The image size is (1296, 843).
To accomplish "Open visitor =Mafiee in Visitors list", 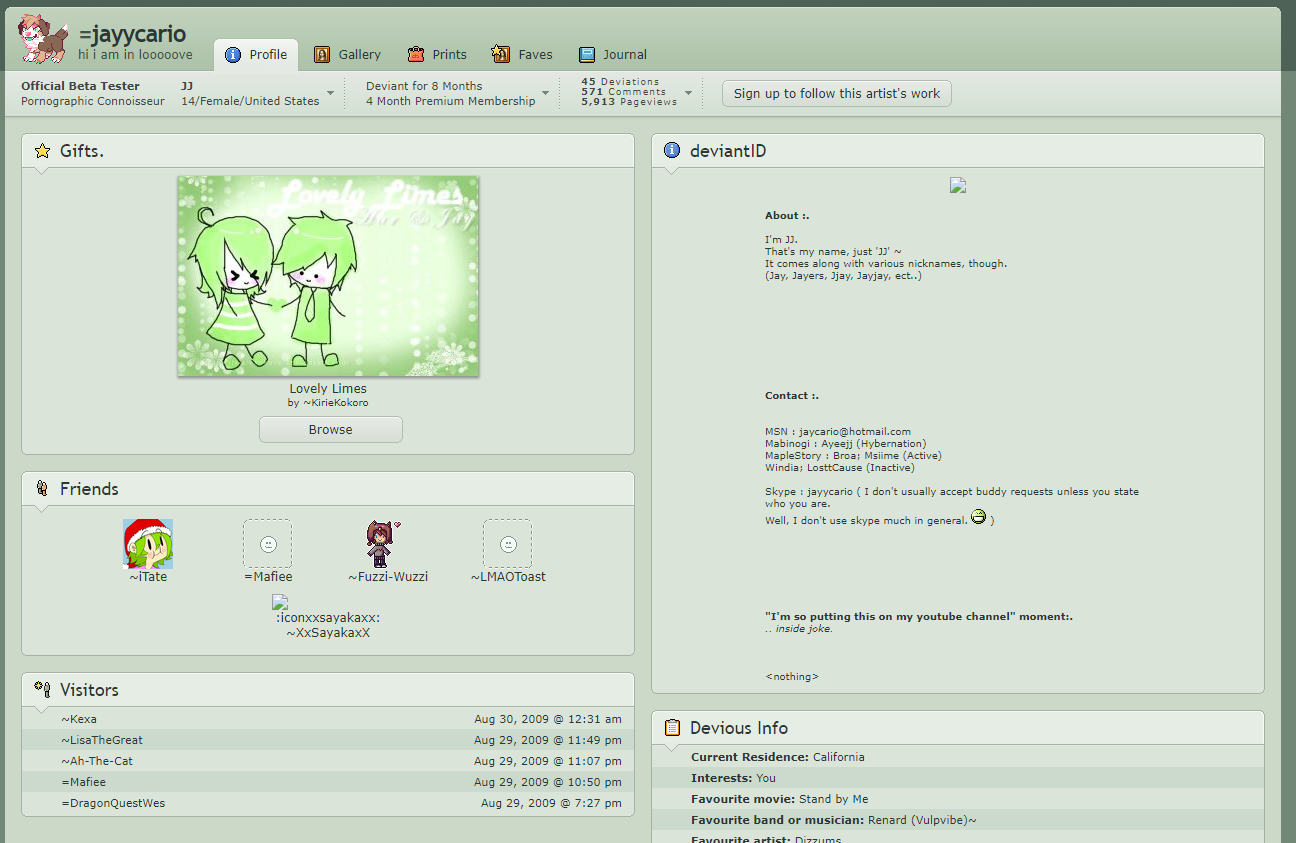I will click(83, 782).
